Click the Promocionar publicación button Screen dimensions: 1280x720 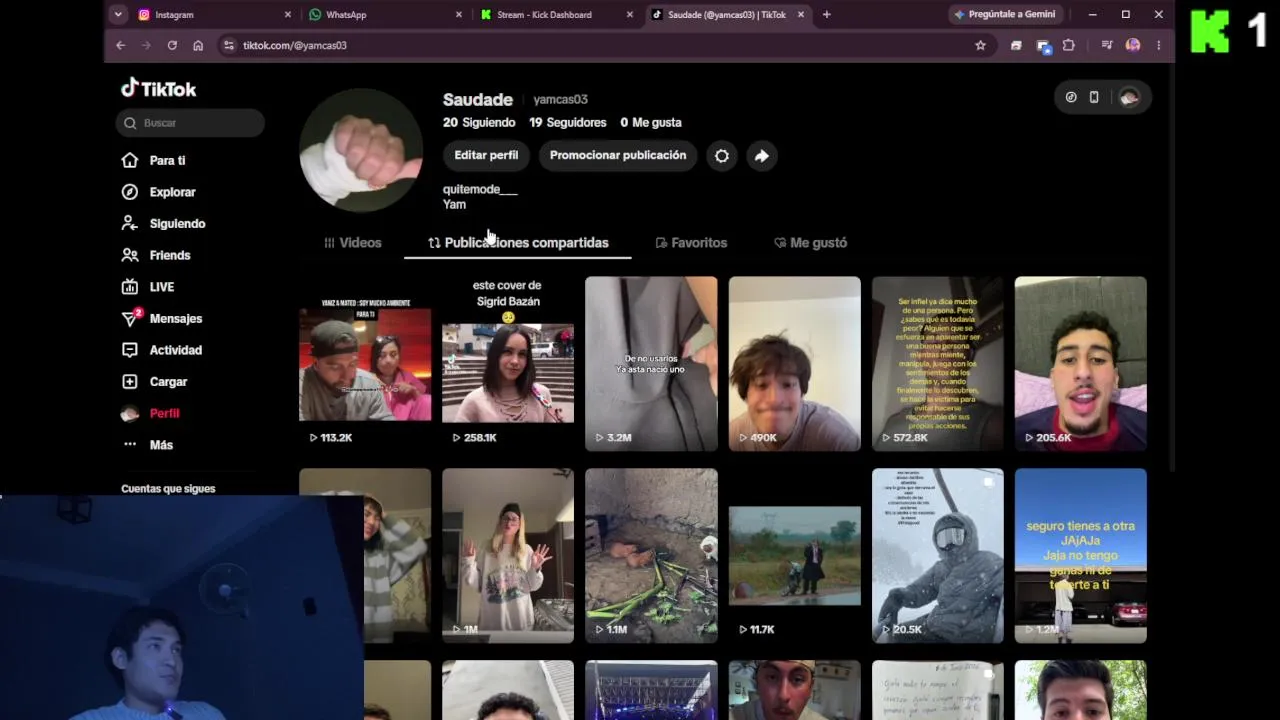pos(618,155)
